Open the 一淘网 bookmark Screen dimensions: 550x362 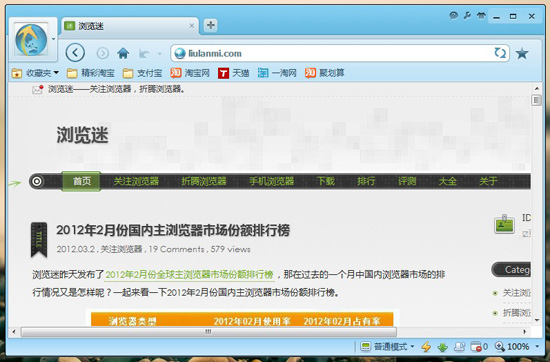tap(277, 73)
